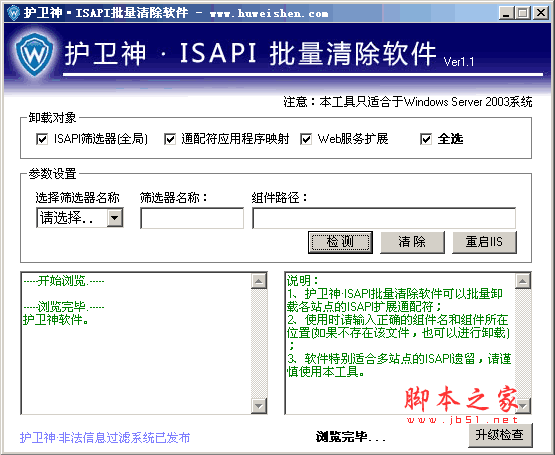Click the 护卫神软件。 log line
The image size is (555, 455).
[56, 320]
